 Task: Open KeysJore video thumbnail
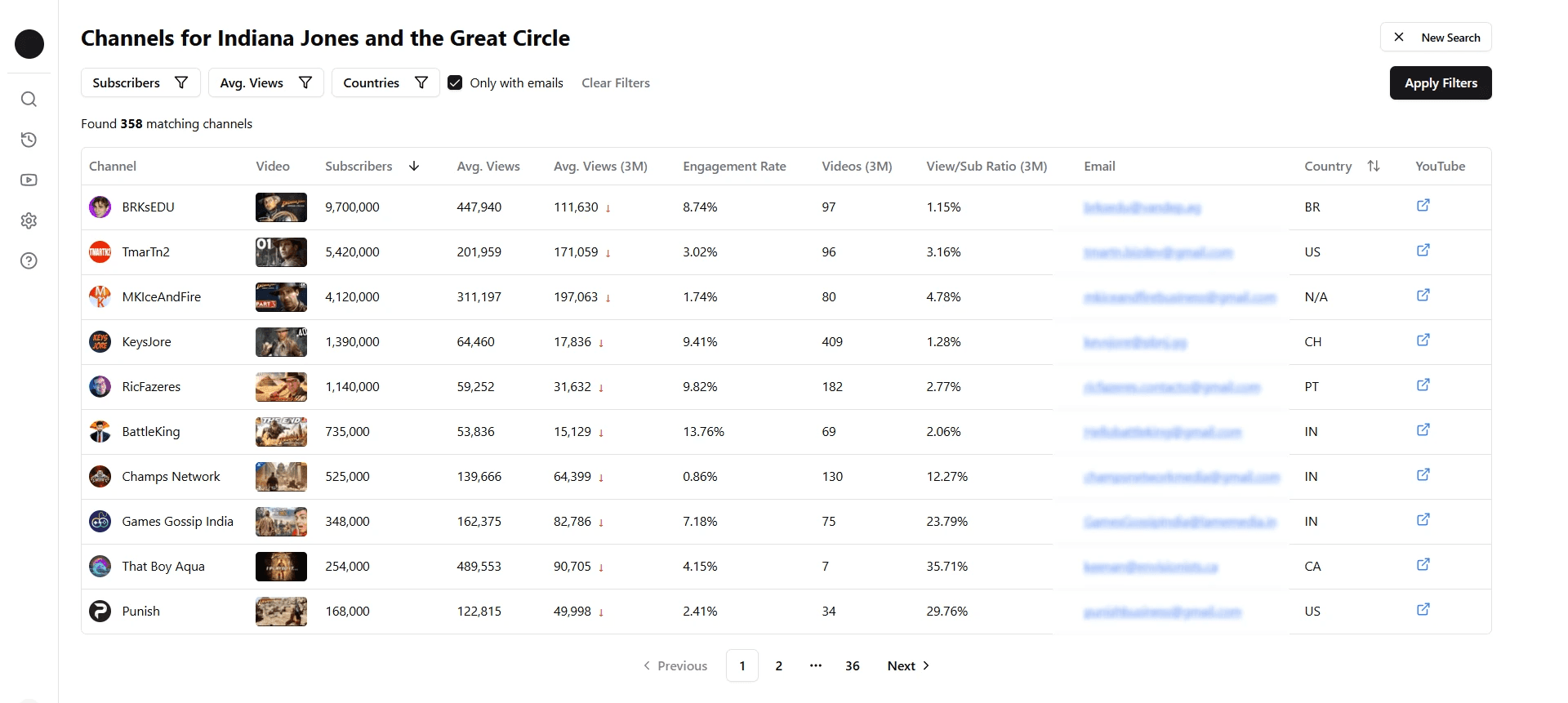coord(281,342)
